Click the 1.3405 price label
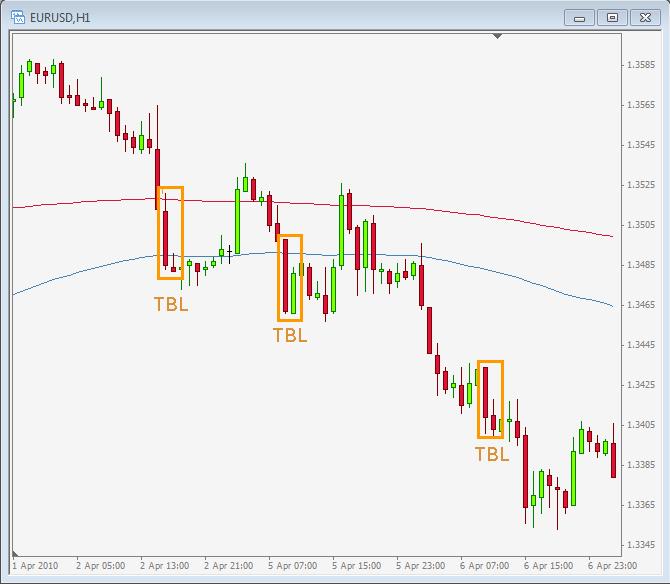This screenshot has width=670, height=584. click(x=641, y=425)
